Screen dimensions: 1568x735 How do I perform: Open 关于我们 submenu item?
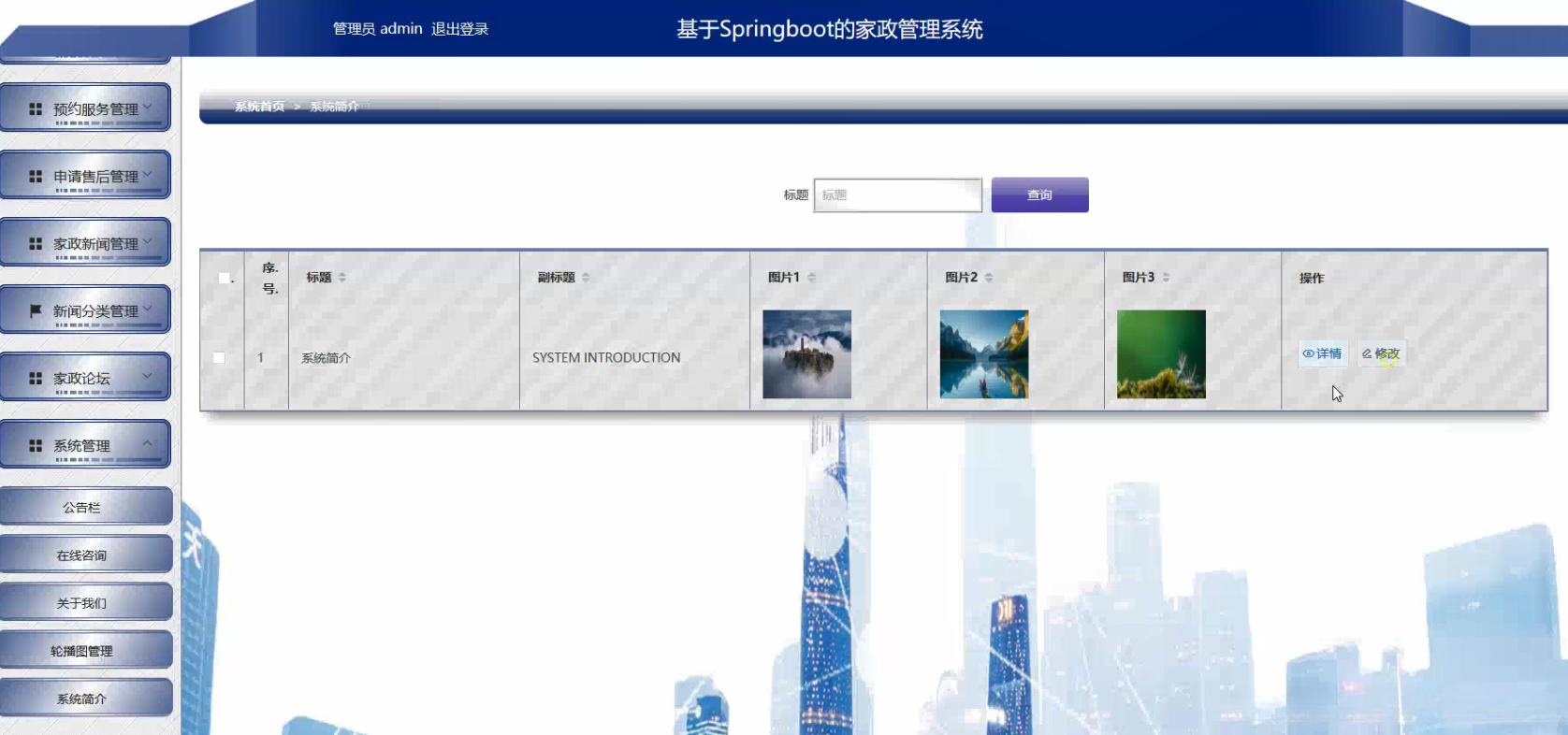(x=86, y=602)
